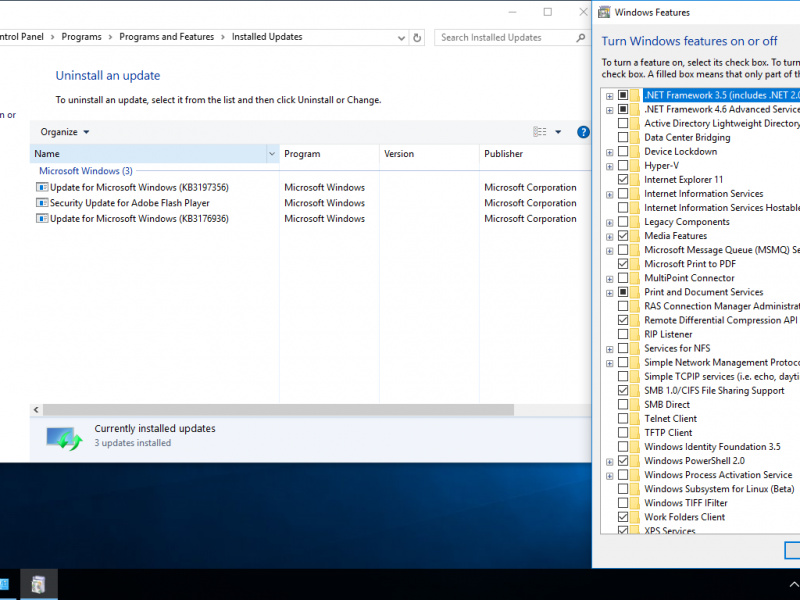Click folder icon beside Hyper-V
Viewport: 800px width, 600px height.
634,166
